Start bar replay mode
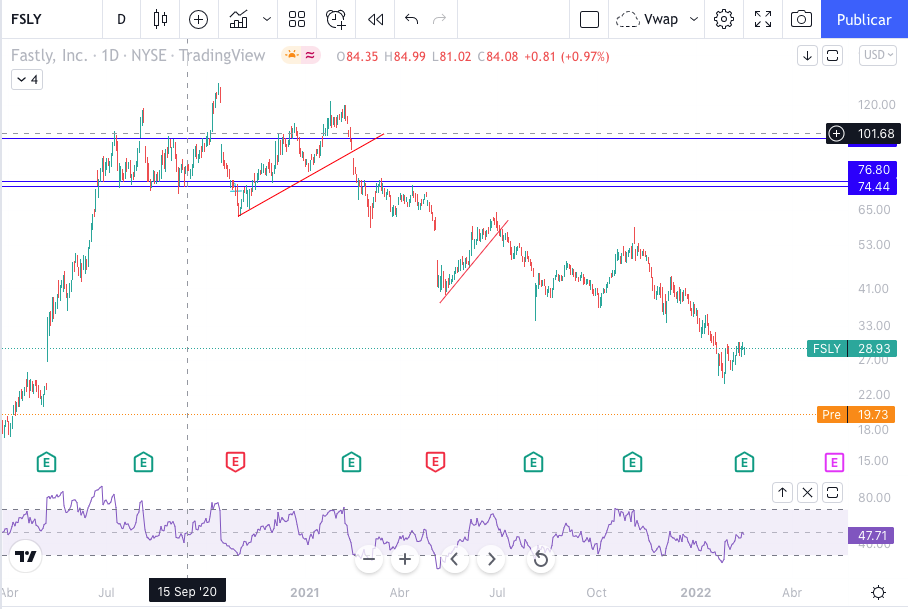 pos(375,19)
